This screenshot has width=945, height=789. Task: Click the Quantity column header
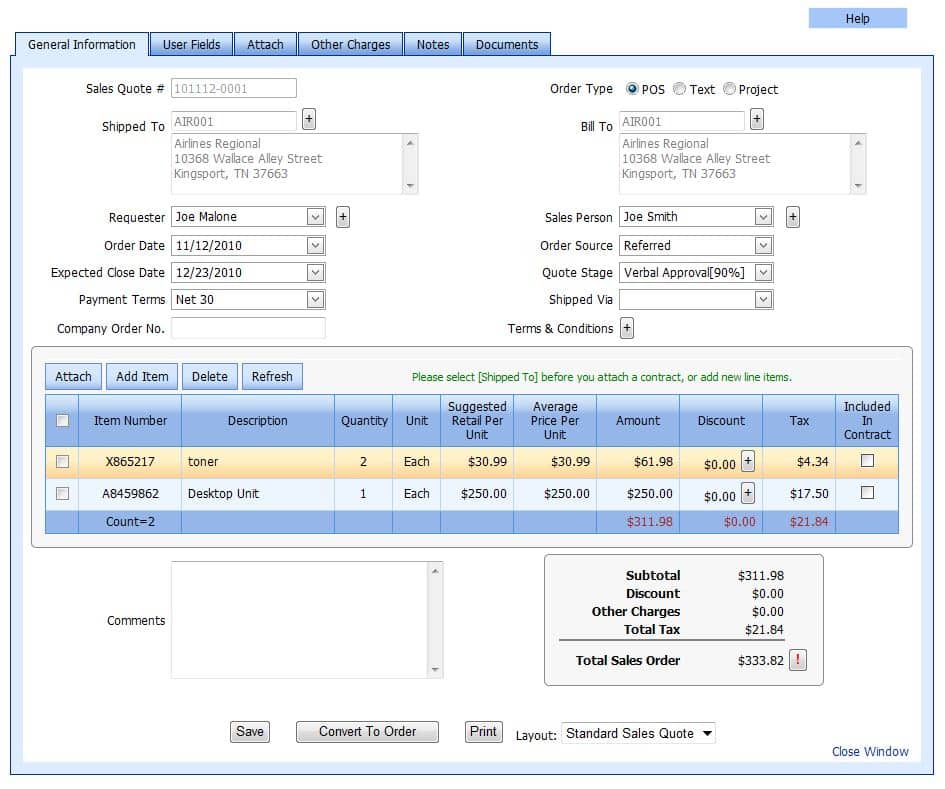pos(364,421)
